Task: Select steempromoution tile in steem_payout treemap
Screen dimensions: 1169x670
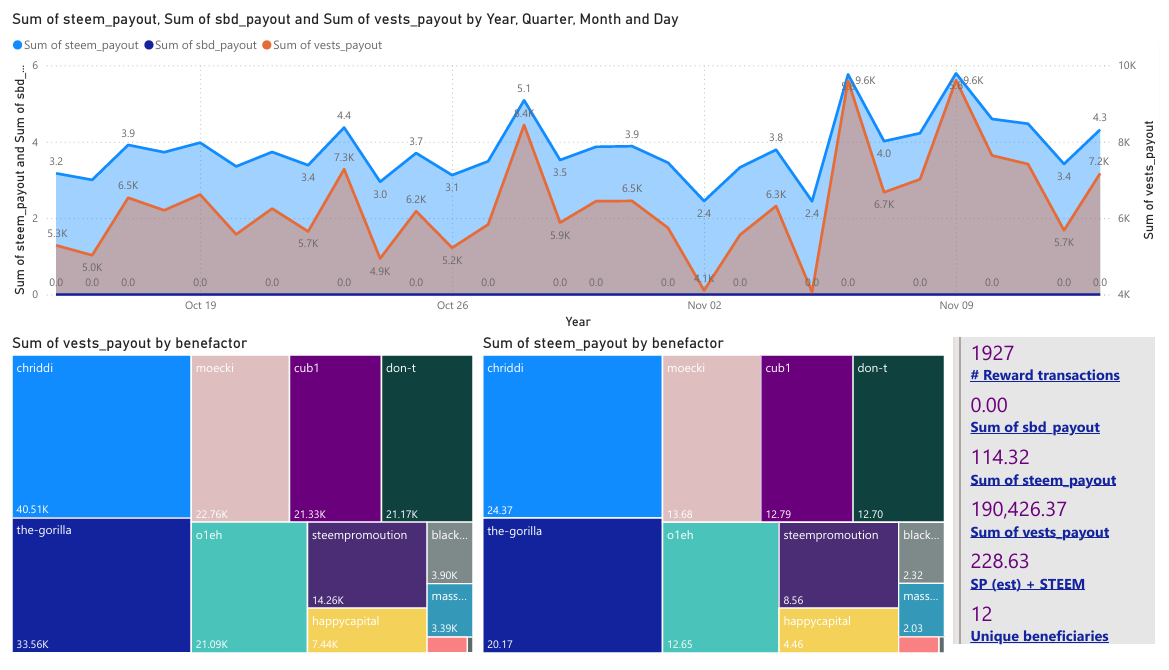Action: pos(839,565)
